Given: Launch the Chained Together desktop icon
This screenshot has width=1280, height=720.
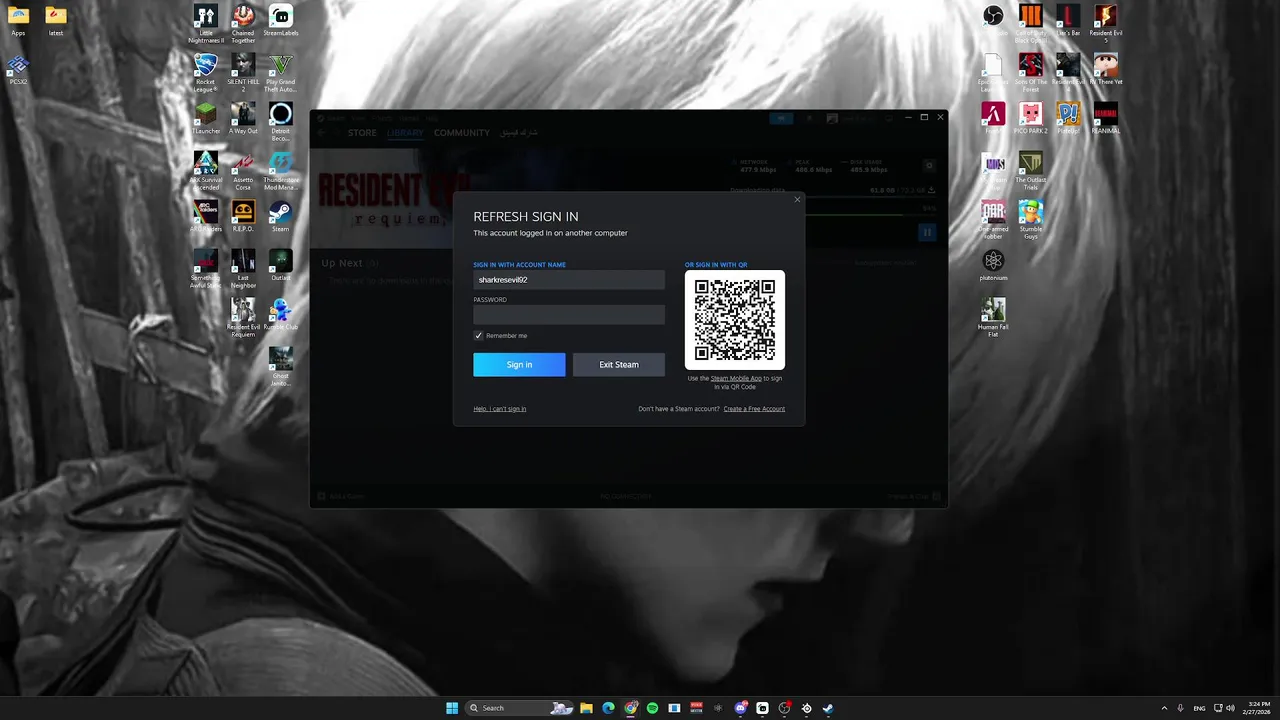Looking at the screenshot, I should click(243, 24).
